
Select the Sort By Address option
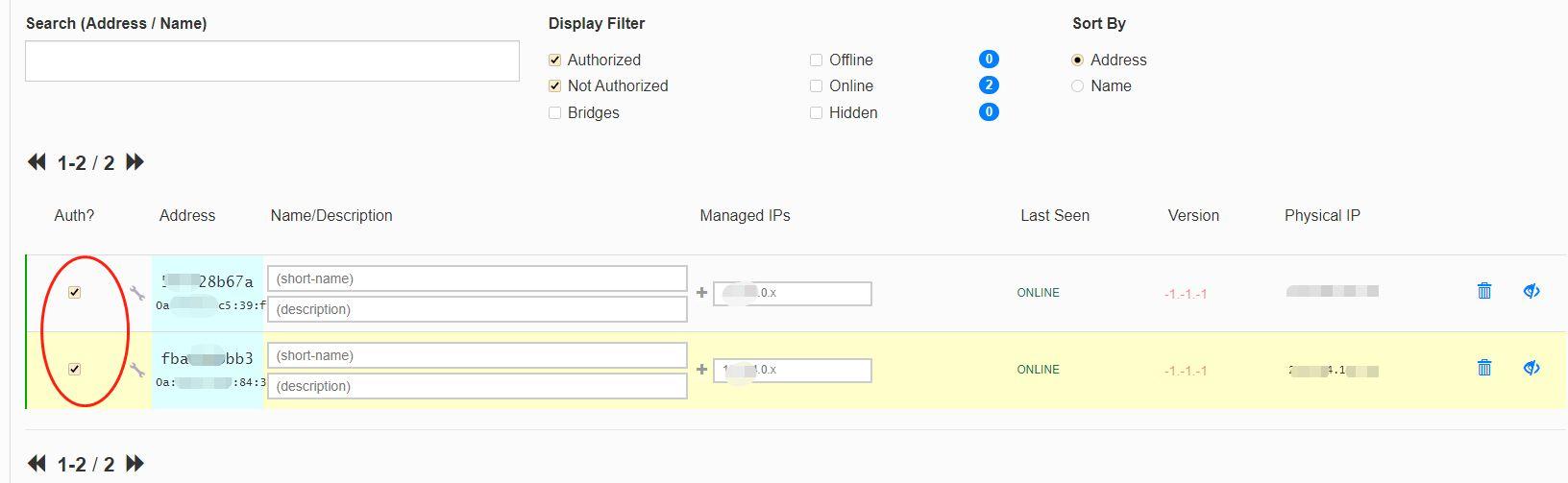pyautogui.click(x=1078, y=60)
